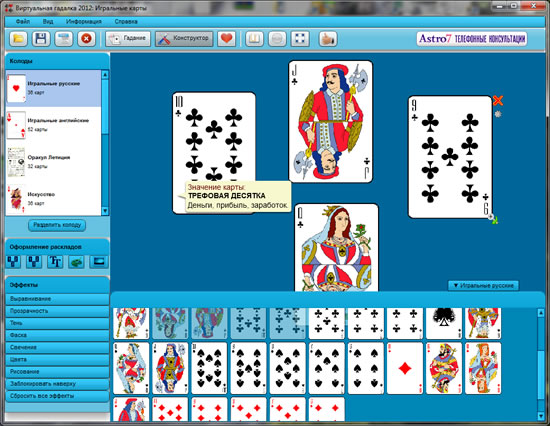This screenshot has width=550, height=426.
Task: Click the open folder toolbar icon
Action: (19, 39)
